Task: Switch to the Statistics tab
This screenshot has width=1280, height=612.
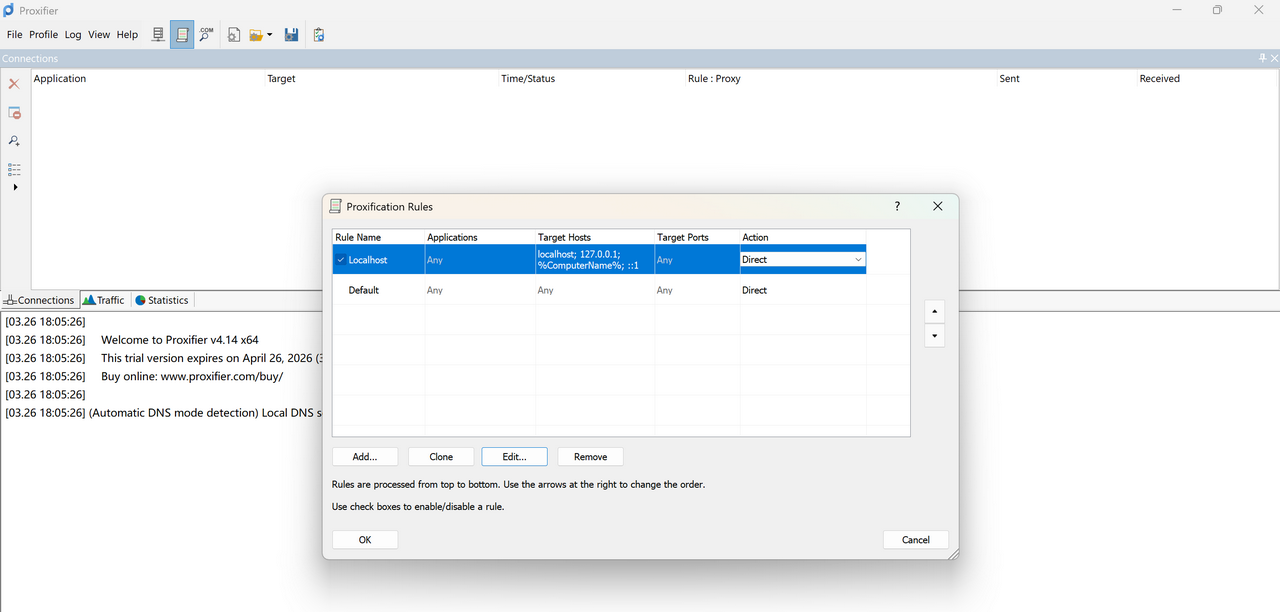Action: pyautogui.click(x=161, y=300)
